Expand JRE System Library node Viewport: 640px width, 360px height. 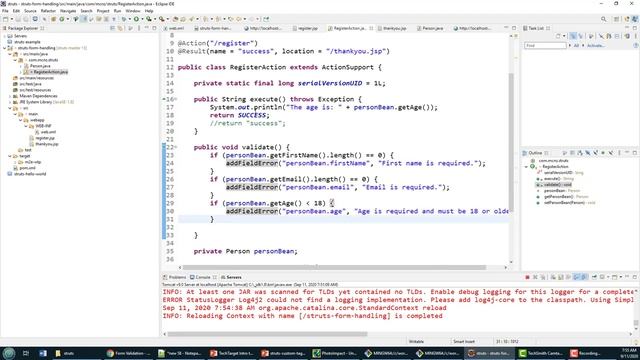10,102
